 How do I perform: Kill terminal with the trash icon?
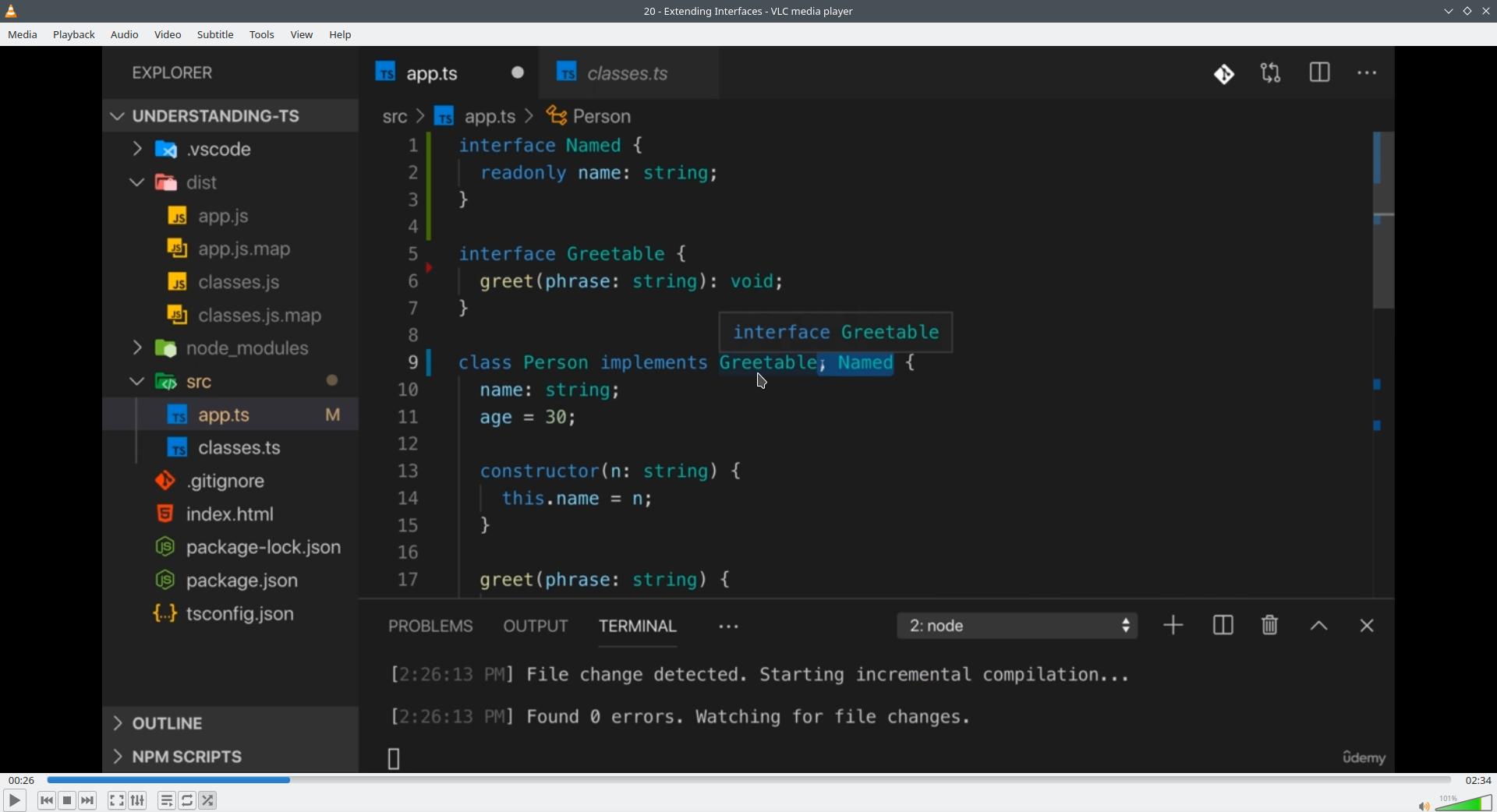(1270, 625)
